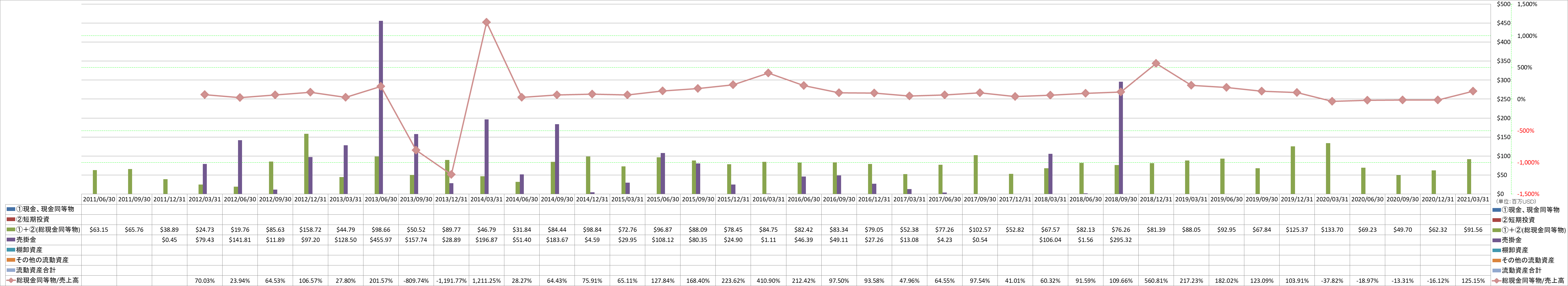Select the $295.32 accounts receivable cell
This screenshot has height=286, width=1568.
pyautogui.click(x=1120, y=240)
